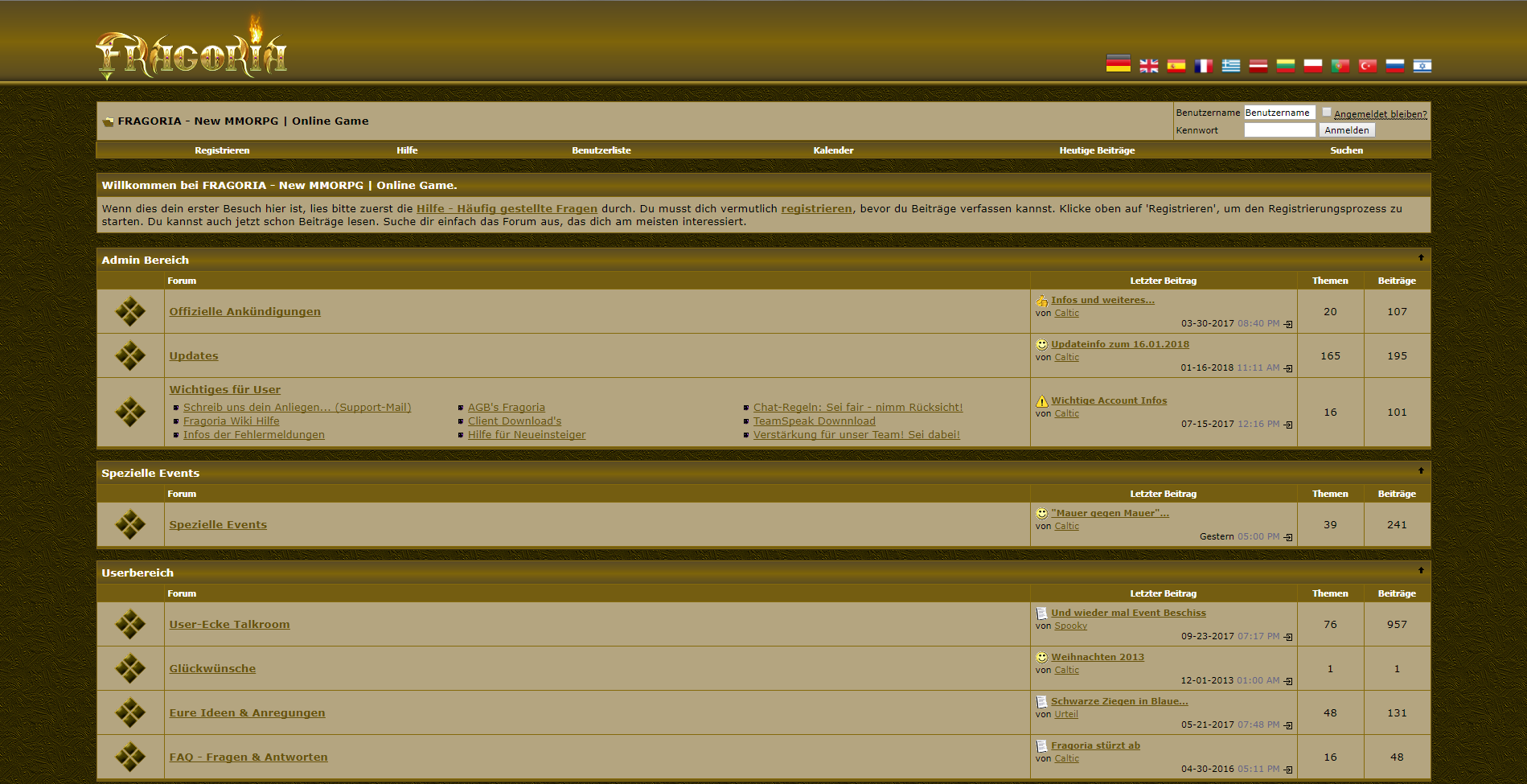Open the "Mauer gegen Mauer" last post
1527x784 pixels.
click(x=1110, y=513)
